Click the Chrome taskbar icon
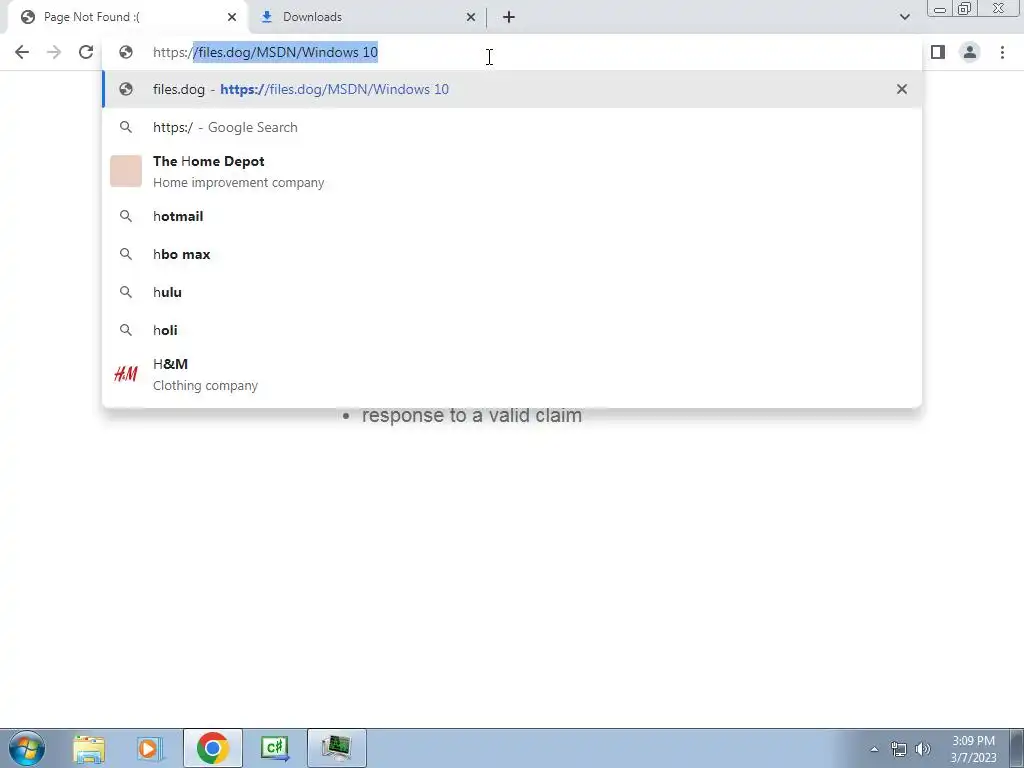1024x768 pixels. coord(212,748)
